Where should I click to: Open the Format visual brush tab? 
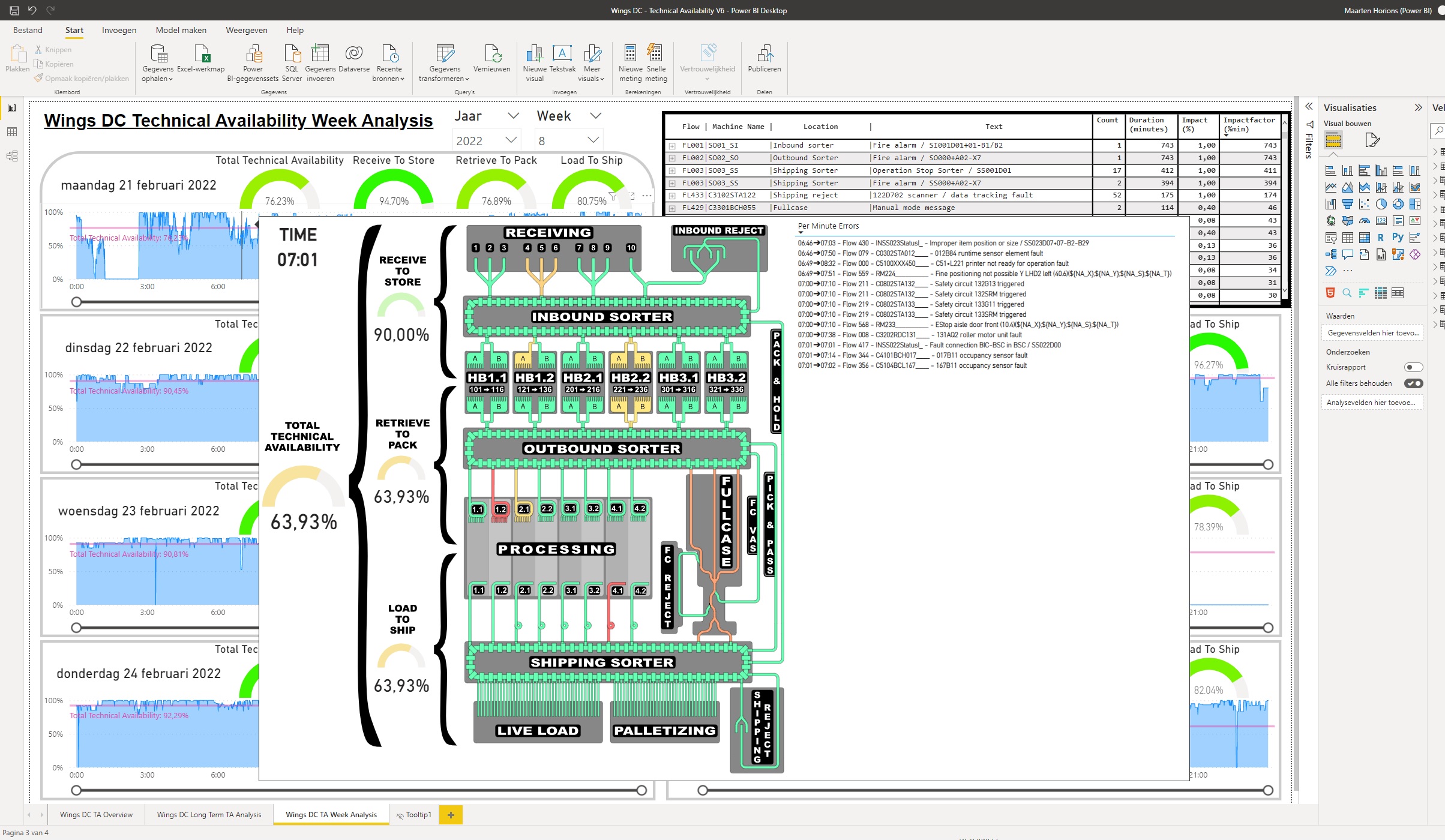tap(1372, 140)
